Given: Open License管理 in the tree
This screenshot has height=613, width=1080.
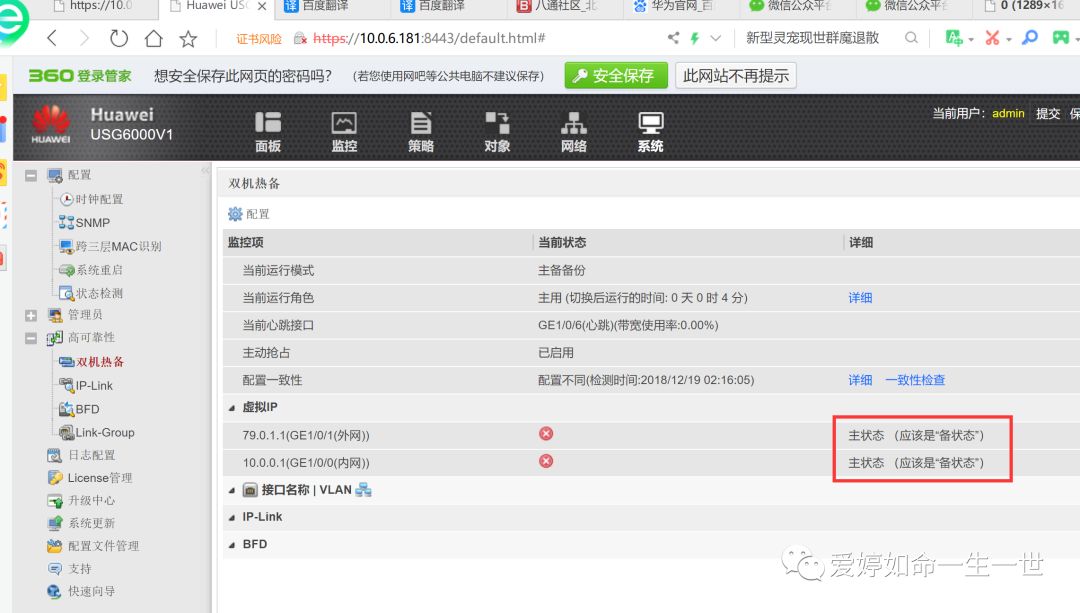Looking at the screenshot, I should pos(99,477).
